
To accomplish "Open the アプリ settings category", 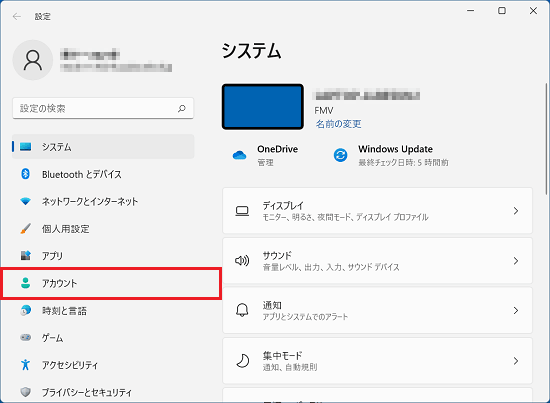I will coord(103,256).
